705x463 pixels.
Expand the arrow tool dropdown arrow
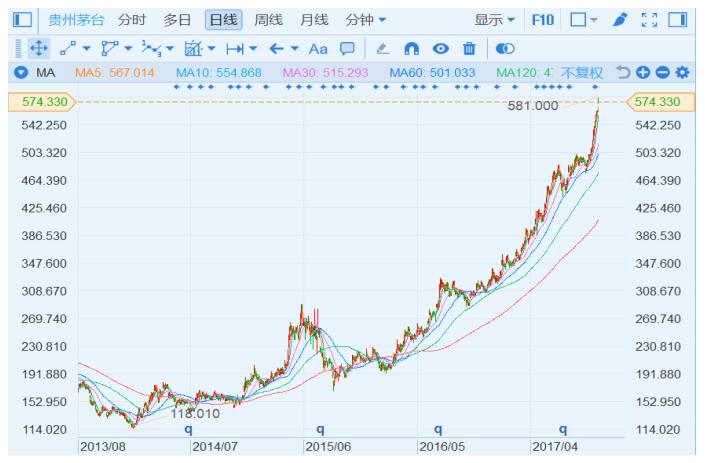pyautogui.click(x=294, y=48)
